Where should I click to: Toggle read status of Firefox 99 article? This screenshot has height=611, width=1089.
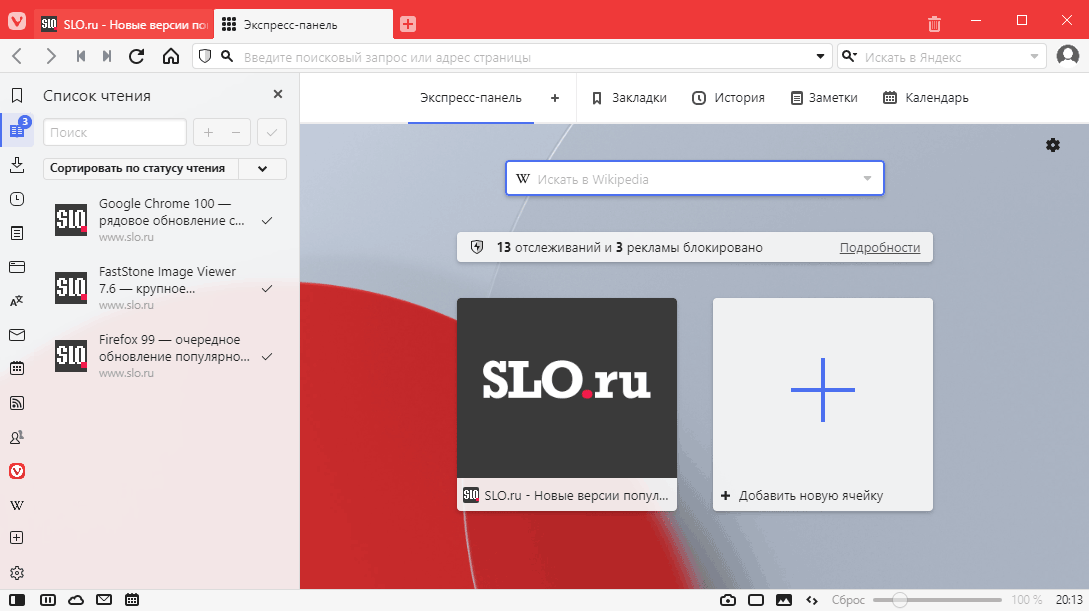point(267,357)
